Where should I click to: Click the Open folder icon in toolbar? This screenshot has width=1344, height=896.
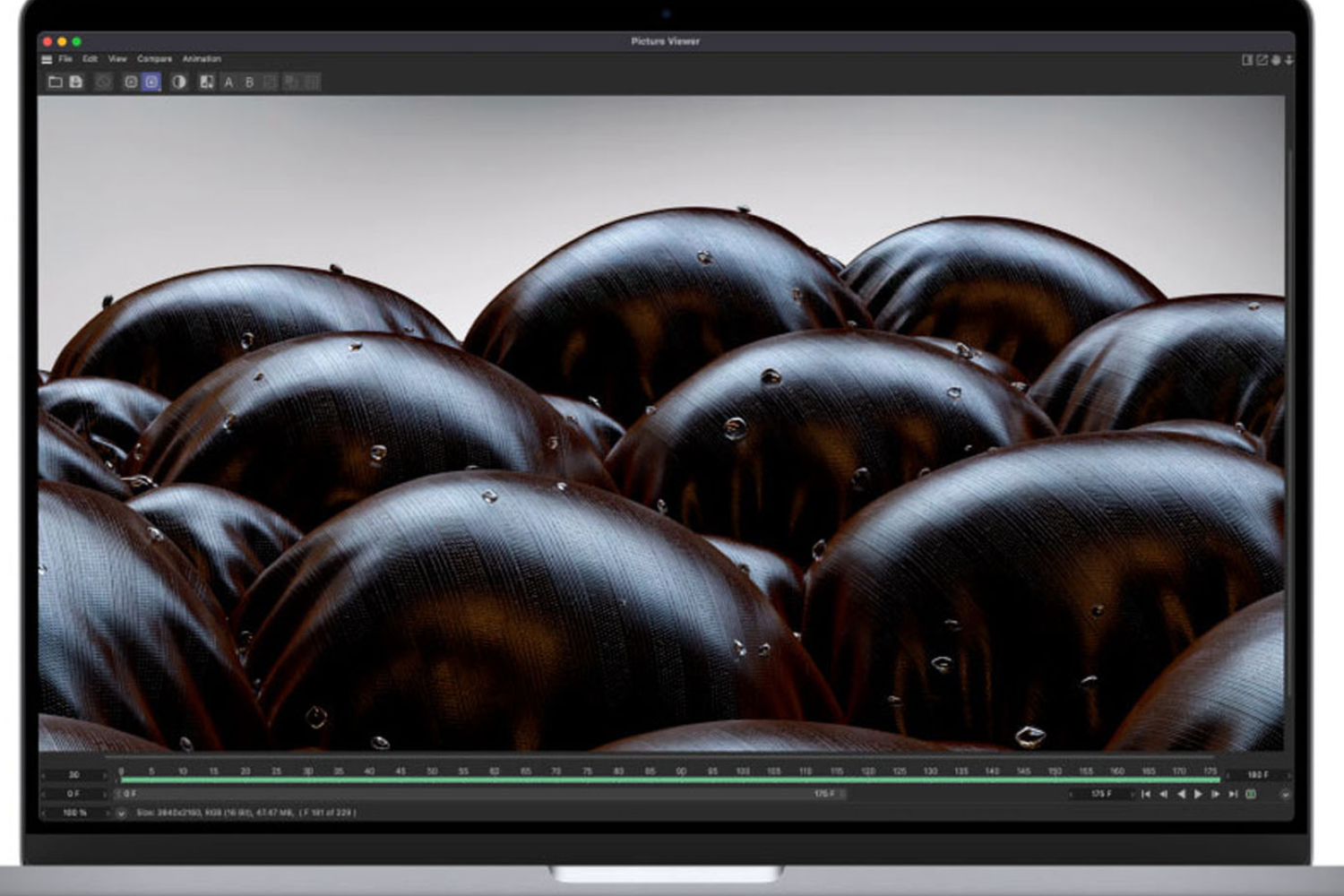(55, 82)
